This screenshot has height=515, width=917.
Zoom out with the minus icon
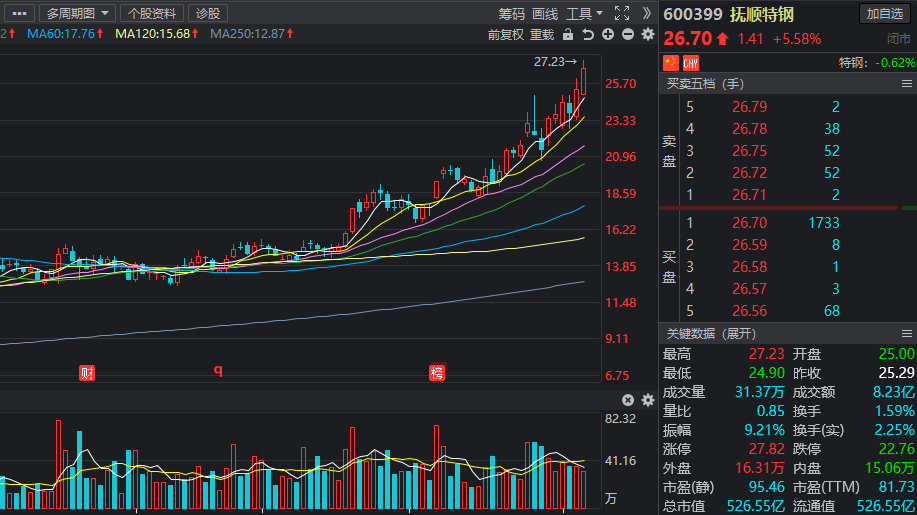628,34
